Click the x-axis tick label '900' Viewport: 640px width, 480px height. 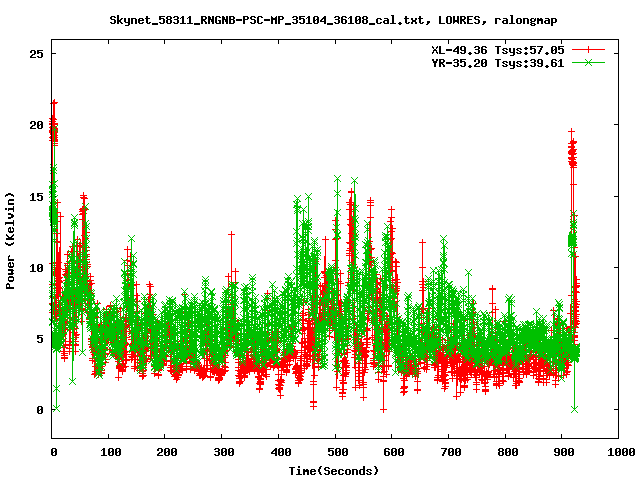564,452
